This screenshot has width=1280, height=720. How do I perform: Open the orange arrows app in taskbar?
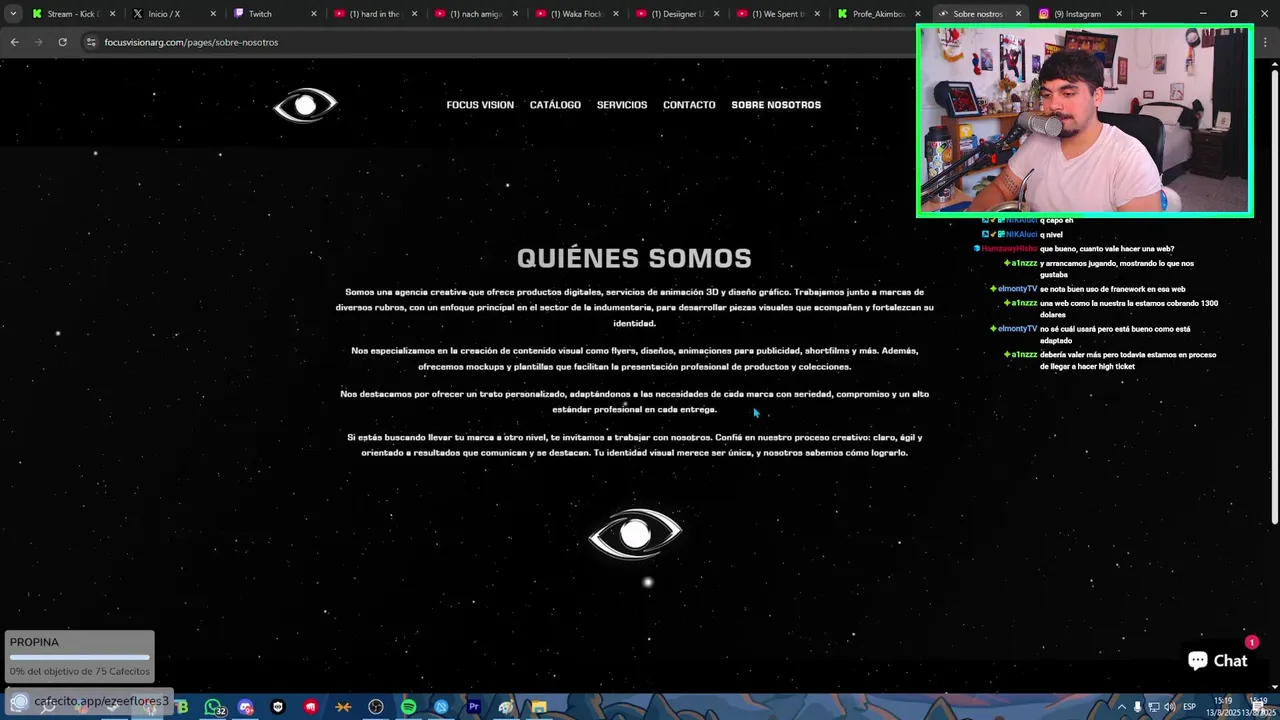click(343, 707)
